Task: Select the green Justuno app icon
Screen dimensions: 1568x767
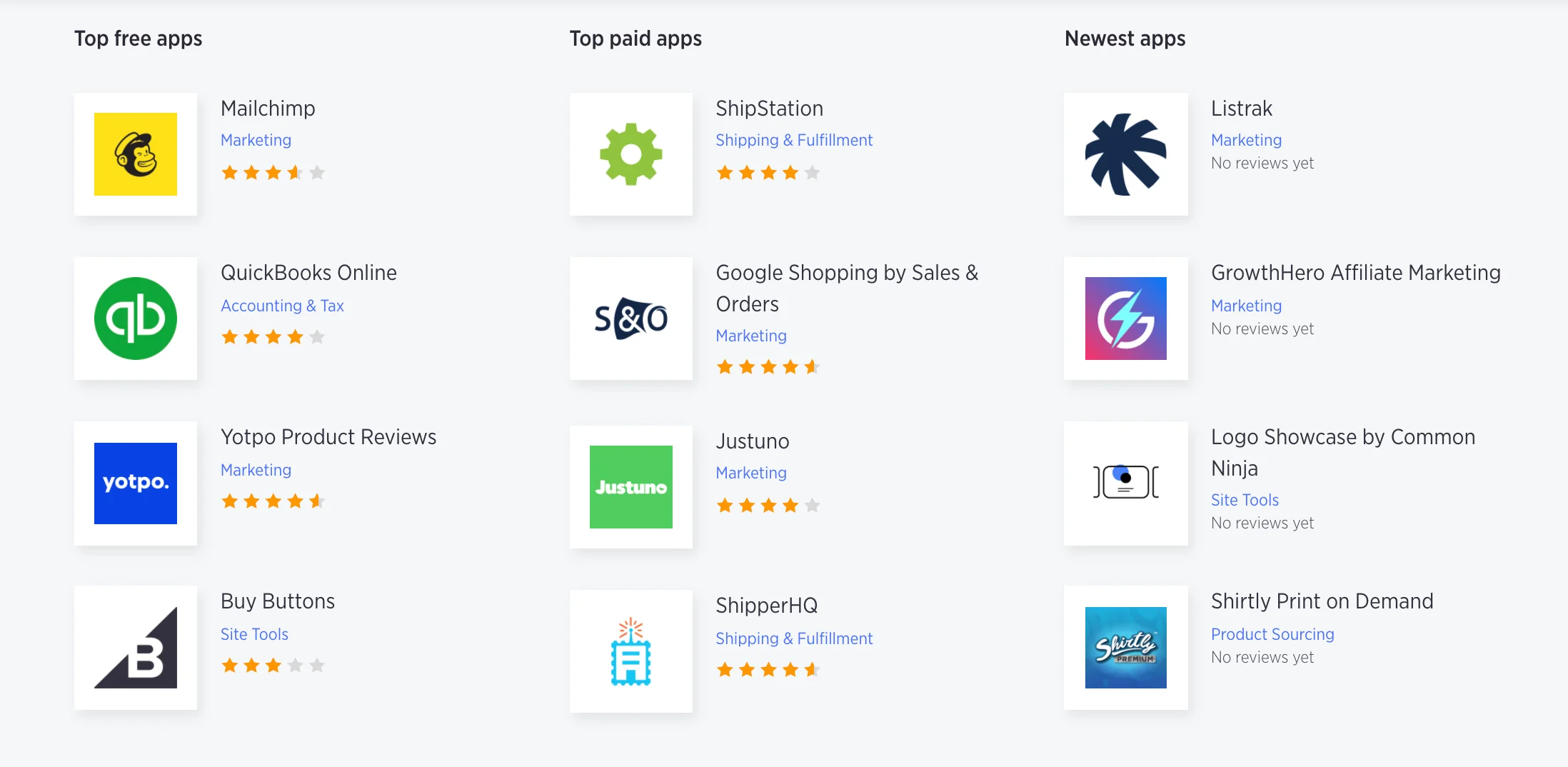Action: click(631, 487)
